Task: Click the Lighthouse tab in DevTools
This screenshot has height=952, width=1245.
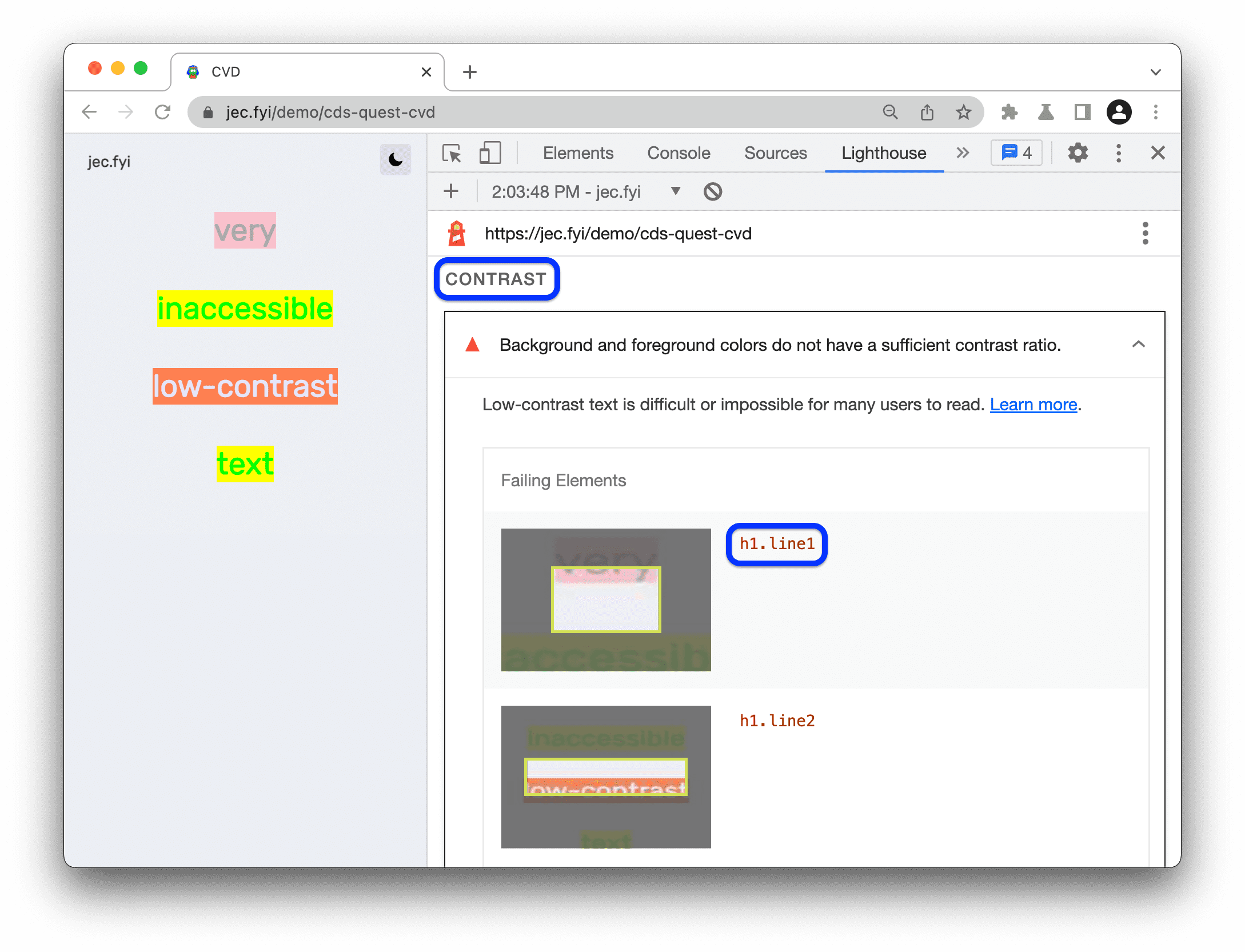Action: point(882,153)
